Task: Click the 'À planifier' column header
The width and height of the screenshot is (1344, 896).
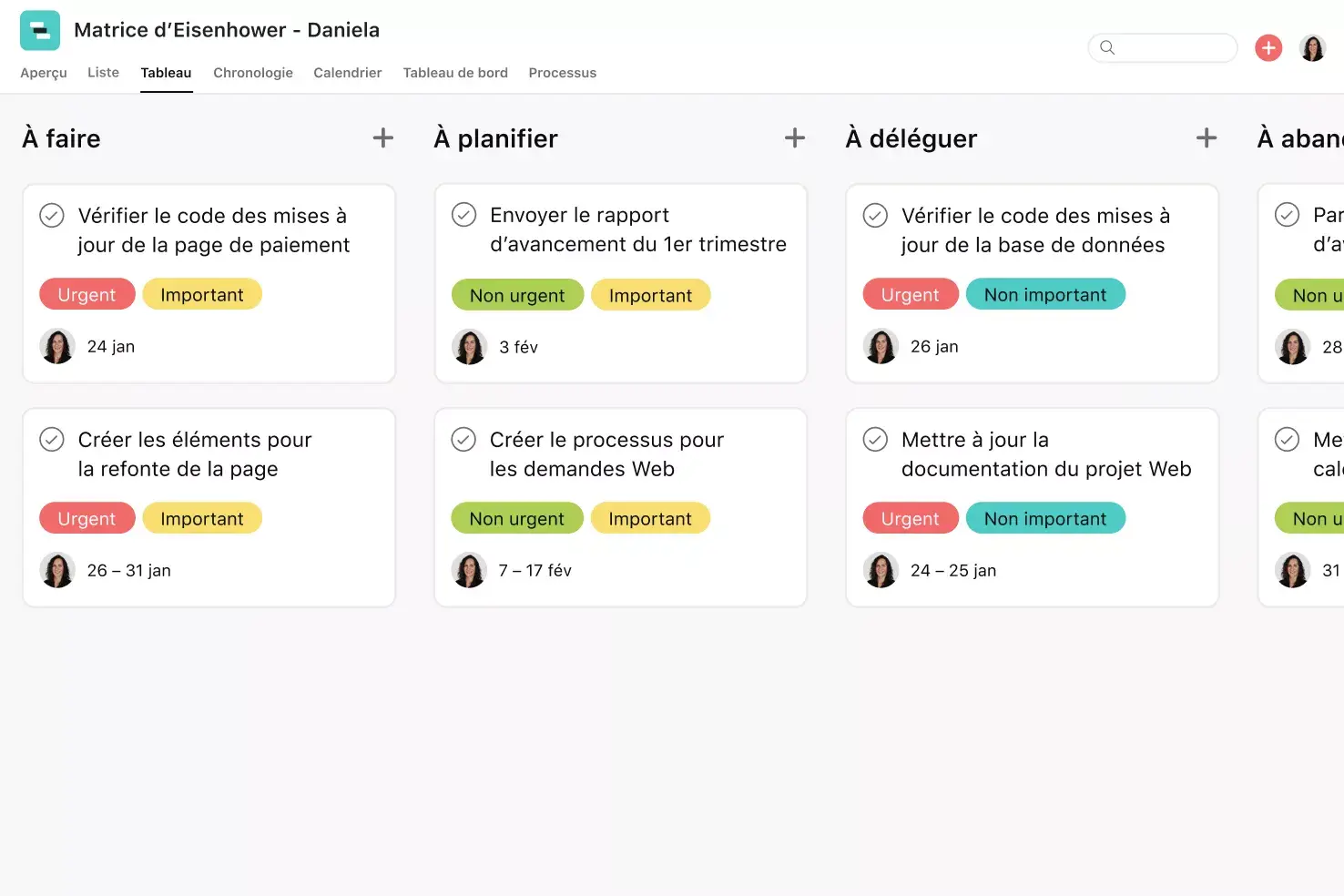Action: 496,138
